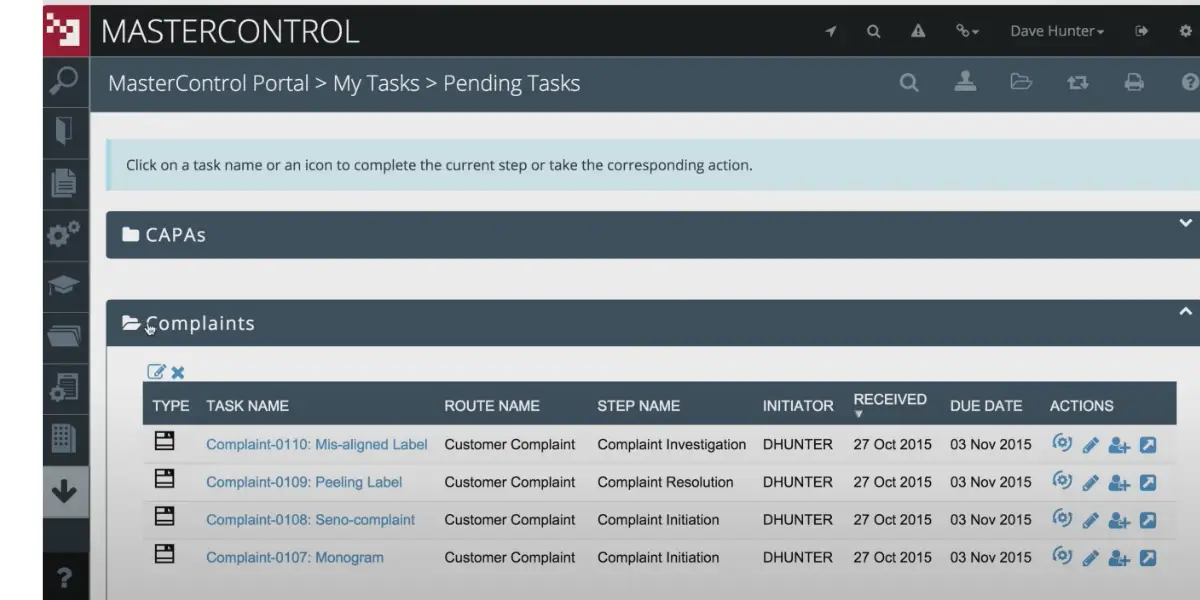Sort by INITIATOR column header
The width and height of the screenshot is (1200, 600).
798,406
